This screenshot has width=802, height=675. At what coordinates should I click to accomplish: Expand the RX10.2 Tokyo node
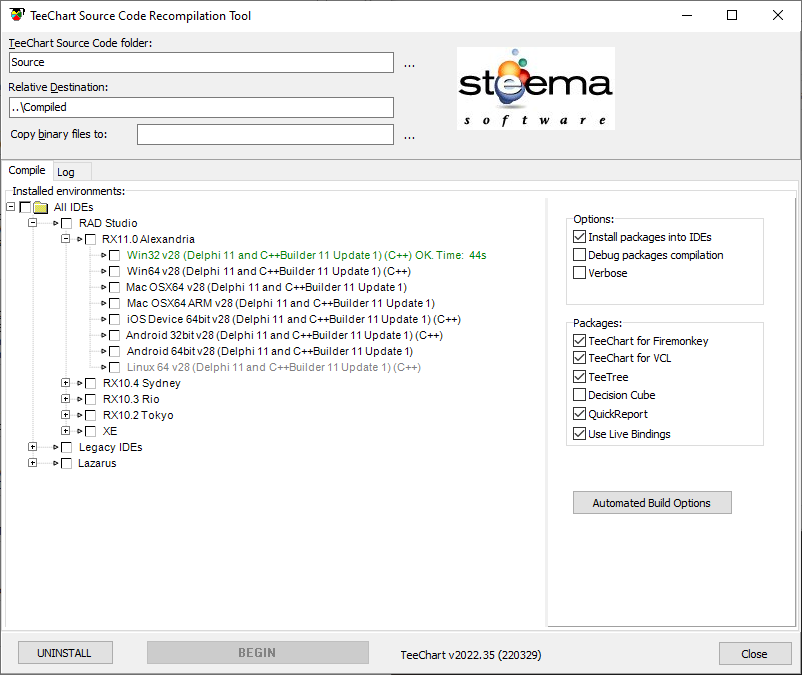click(65, 414)
